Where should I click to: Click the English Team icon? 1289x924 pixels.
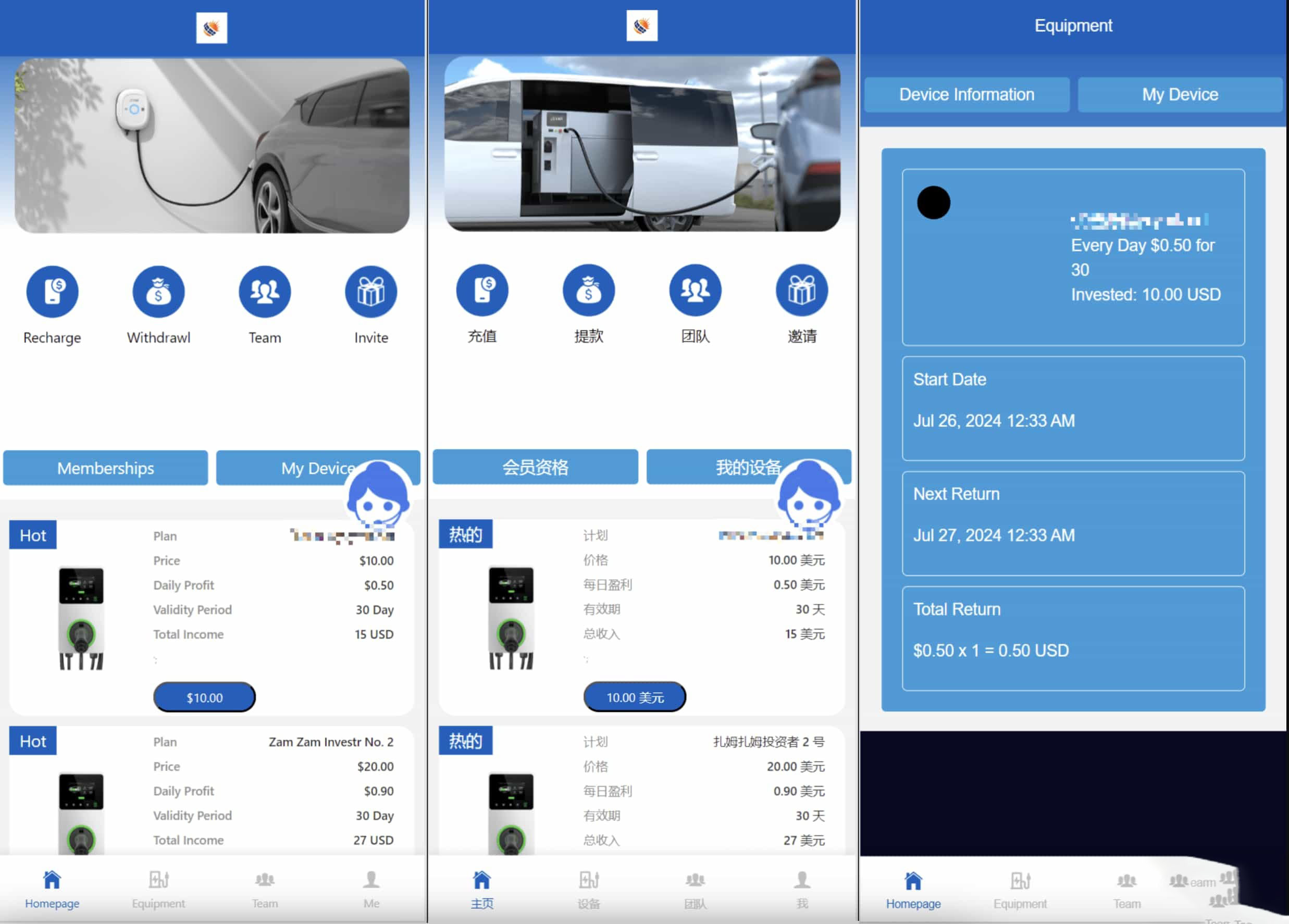coord(265,292)
